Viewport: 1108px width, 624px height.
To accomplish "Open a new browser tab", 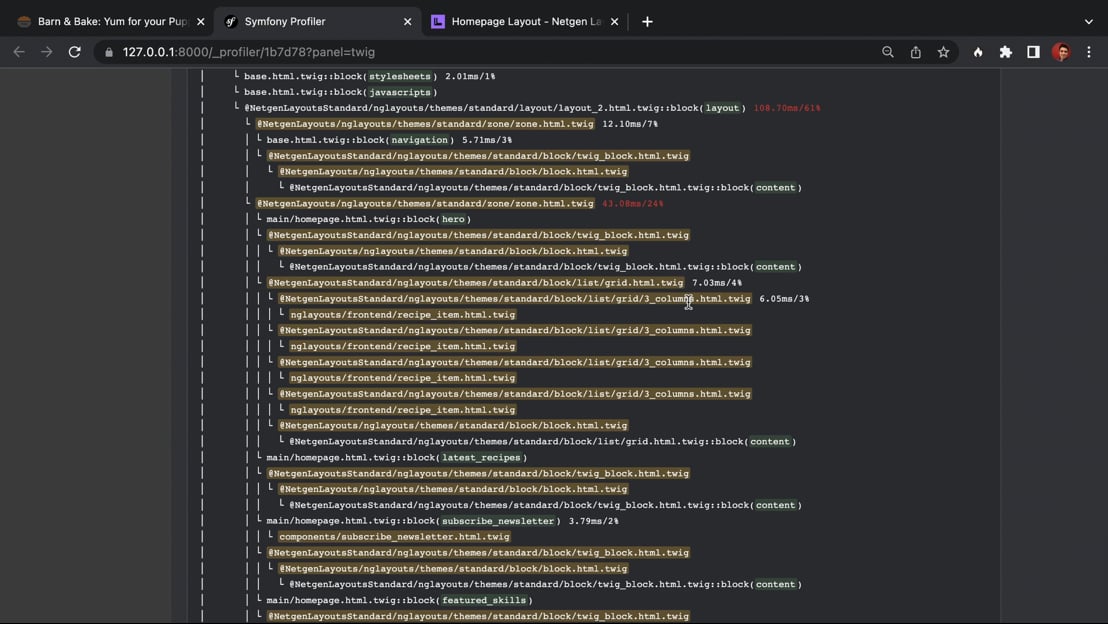I will [x=647, y=21].
